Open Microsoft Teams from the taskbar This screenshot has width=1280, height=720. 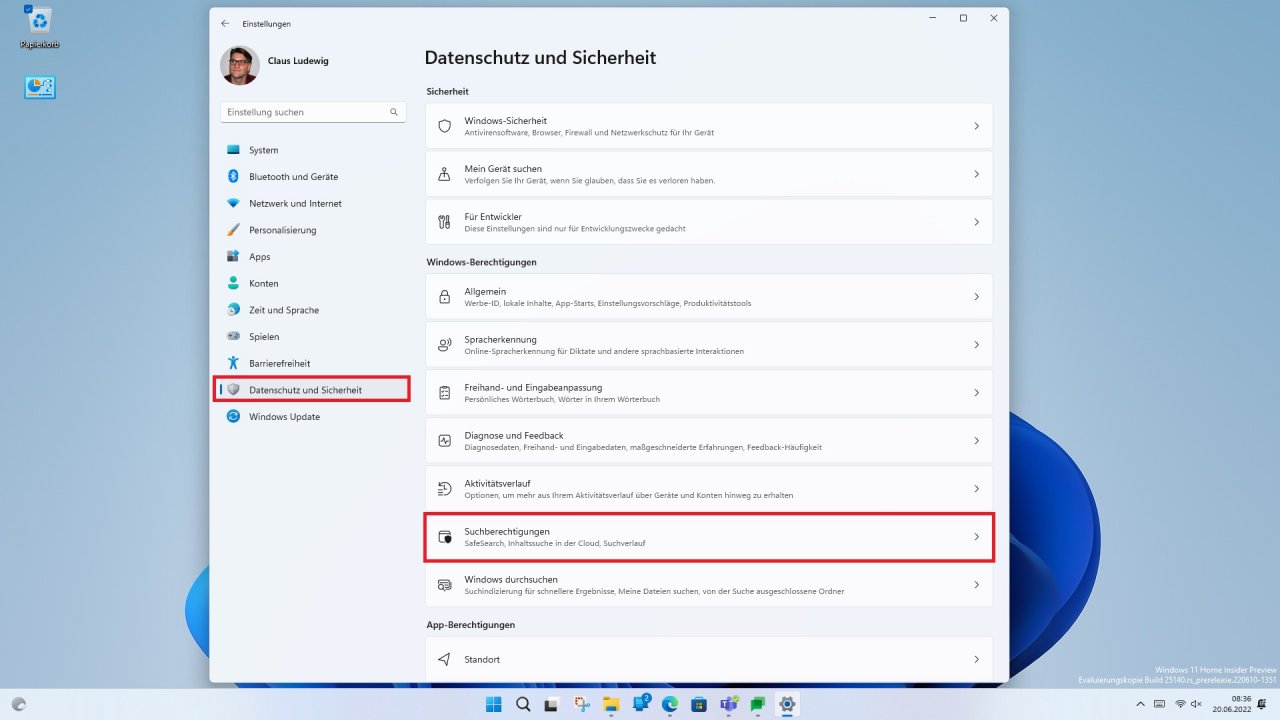tap(729, 704)
